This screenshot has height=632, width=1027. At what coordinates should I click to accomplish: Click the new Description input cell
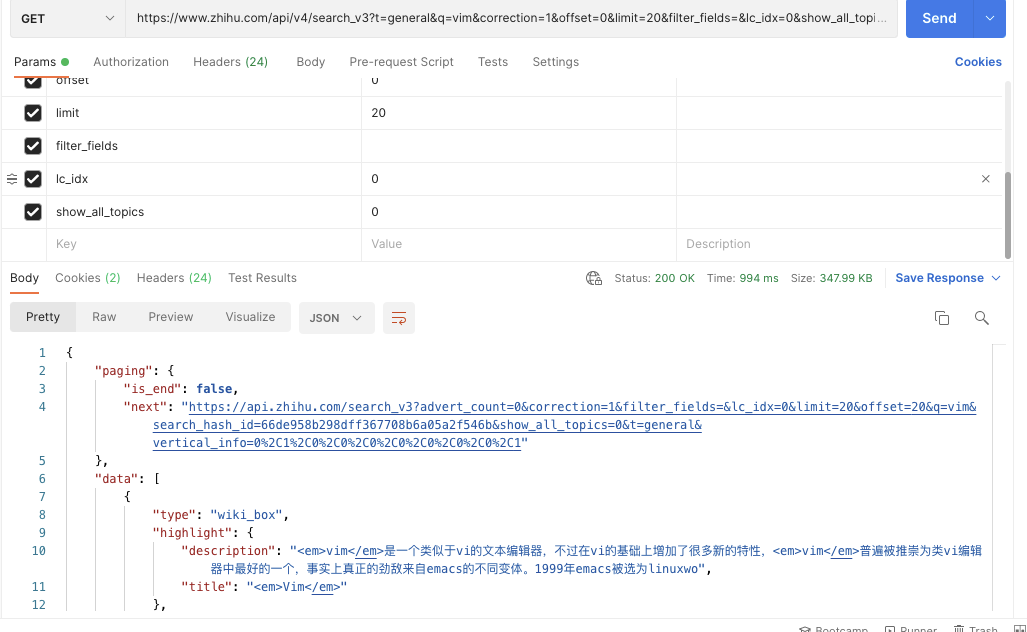point(839,244)
